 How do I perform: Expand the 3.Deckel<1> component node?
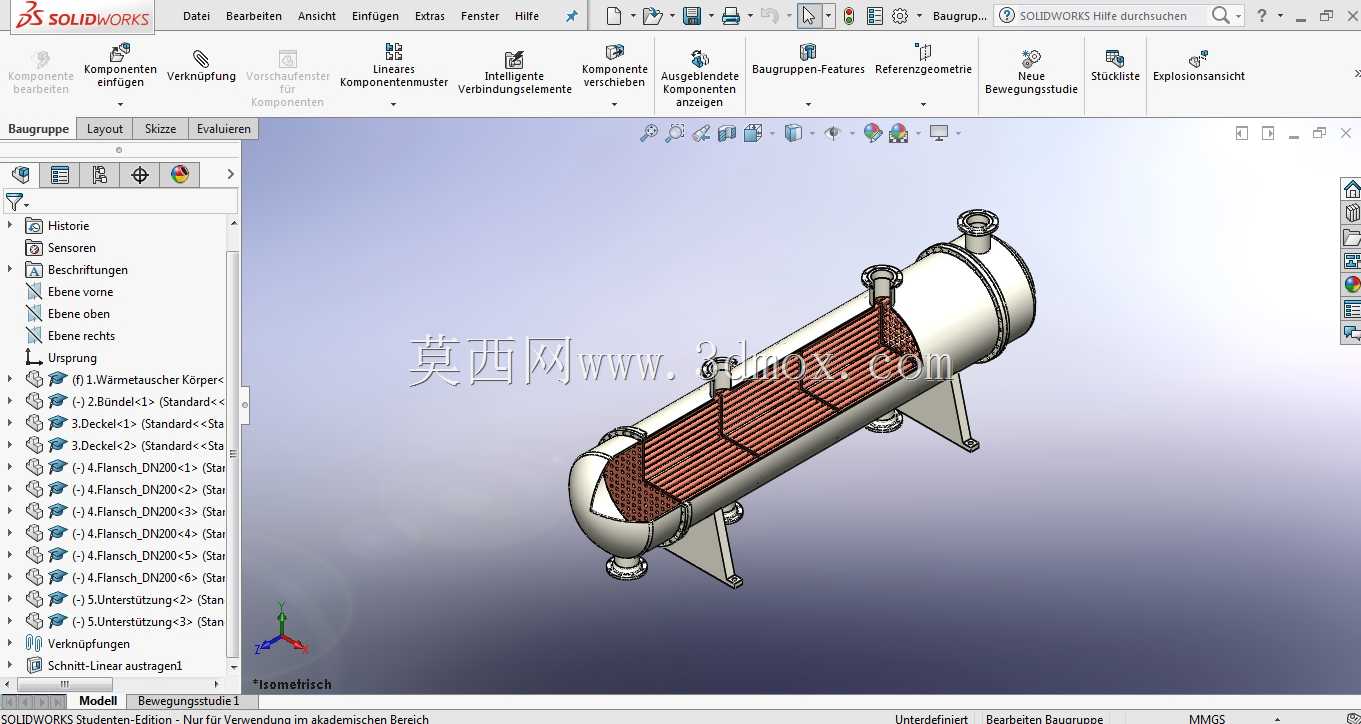tap(10, 423)
